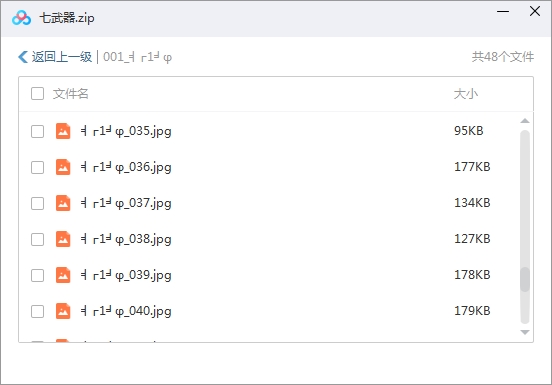Click the back chevron arrow icon
The height and width of the screenshot is (385, 552).
23,57
